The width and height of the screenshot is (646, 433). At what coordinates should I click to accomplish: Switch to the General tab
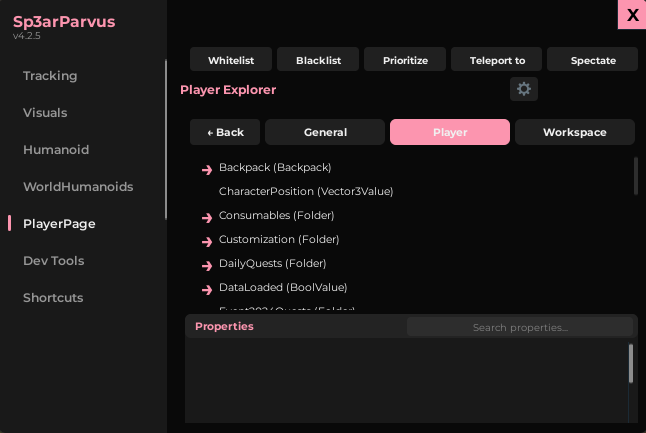click(x=325, y=132)
